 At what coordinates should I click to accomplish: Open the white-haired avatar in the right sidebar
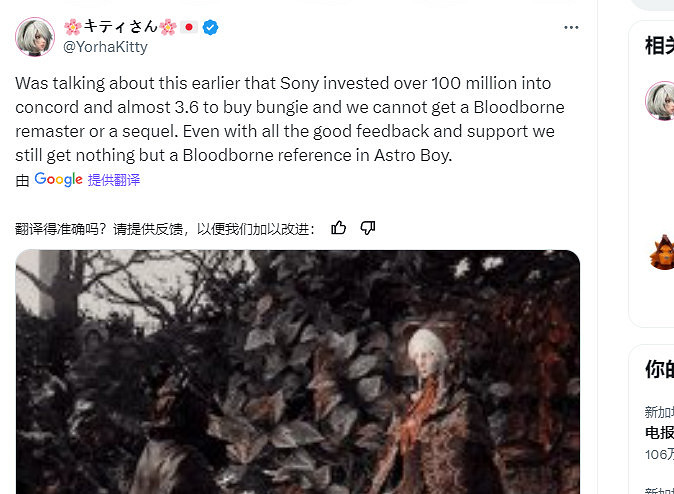tap(660, 101)
